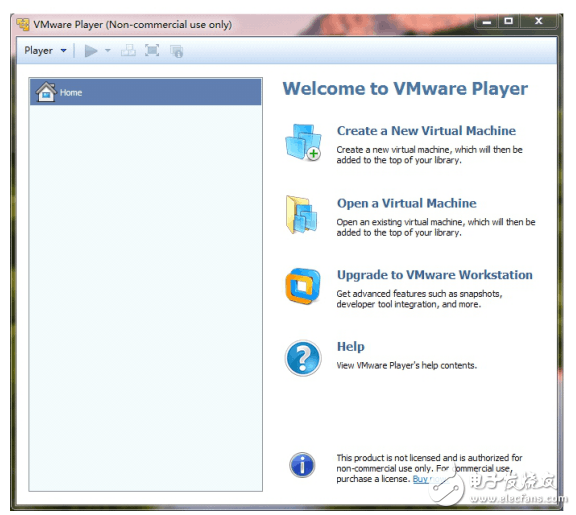Image resolution: width=576 pixels, height=515 pixels.
Task: Open the Help link text
Action: [x=350, y=346]
